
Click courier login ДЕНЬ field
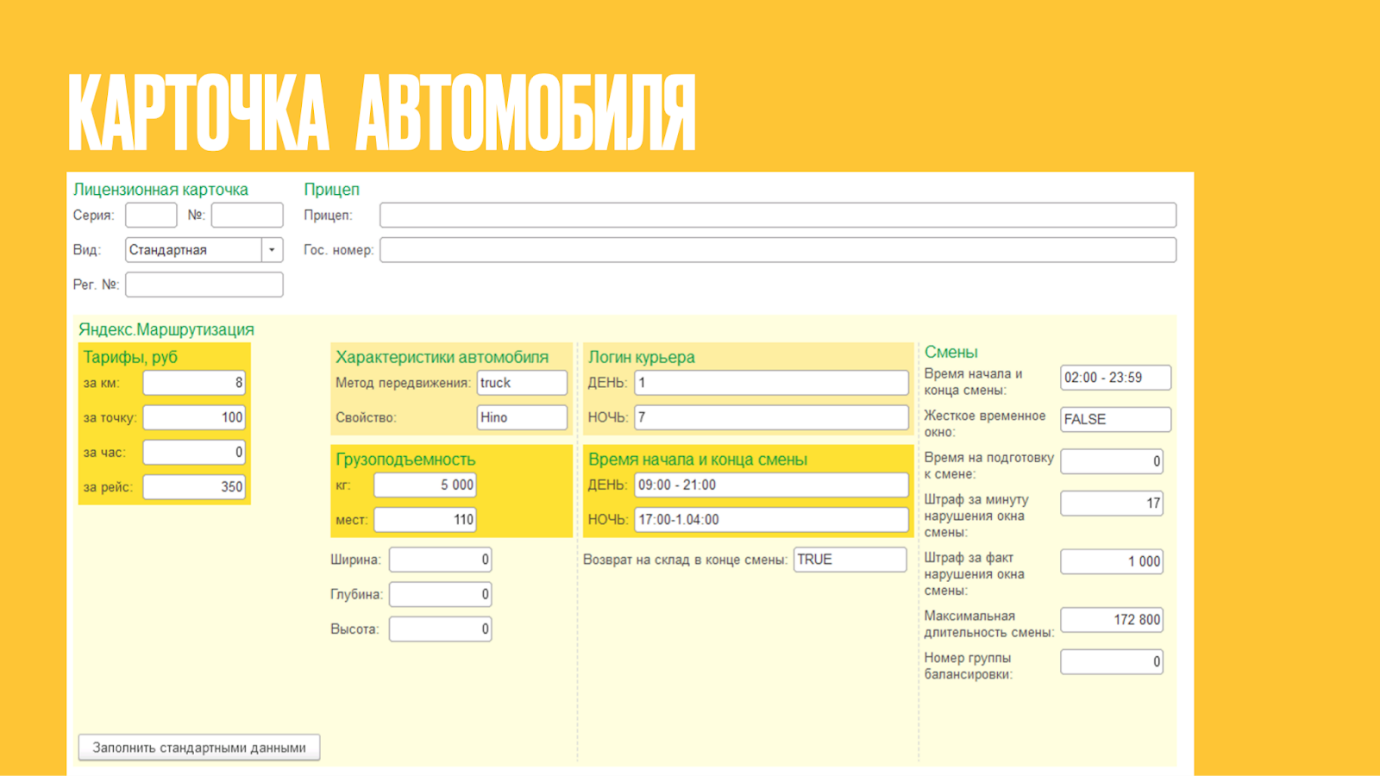click(x=771, y=383)
